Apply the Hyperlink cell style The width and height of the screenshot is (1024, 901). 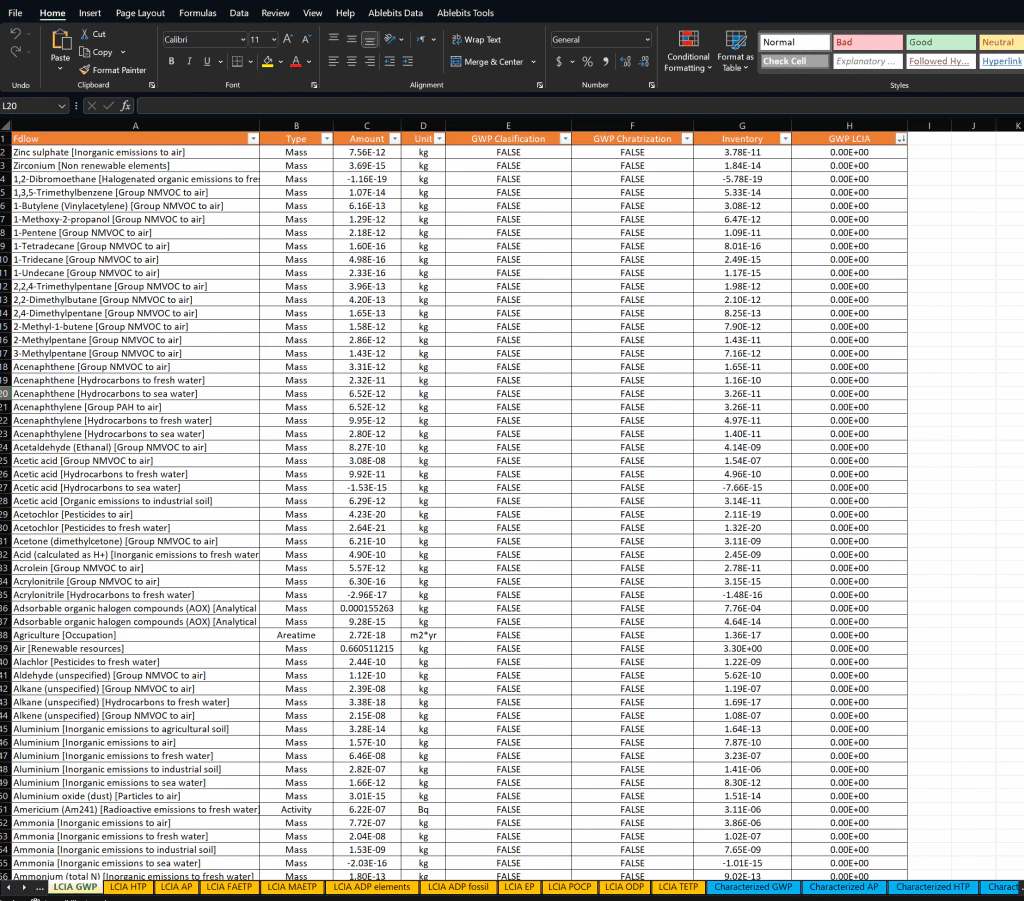pyautogui.click(x=1001, y=61)
